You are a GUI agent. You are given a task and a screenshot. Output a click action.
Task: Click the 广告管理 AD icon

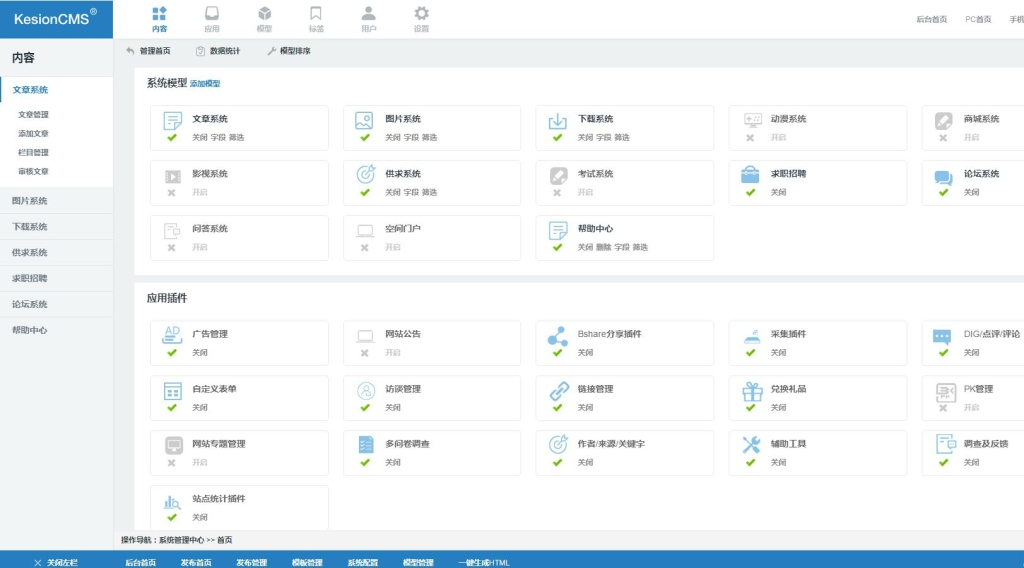(172, 335)
